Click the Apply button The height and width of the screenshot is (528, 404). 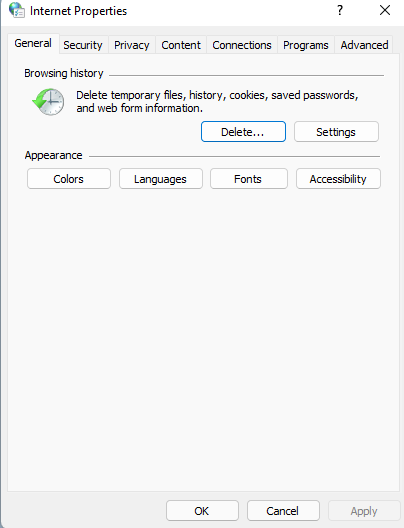coord(364,511)
